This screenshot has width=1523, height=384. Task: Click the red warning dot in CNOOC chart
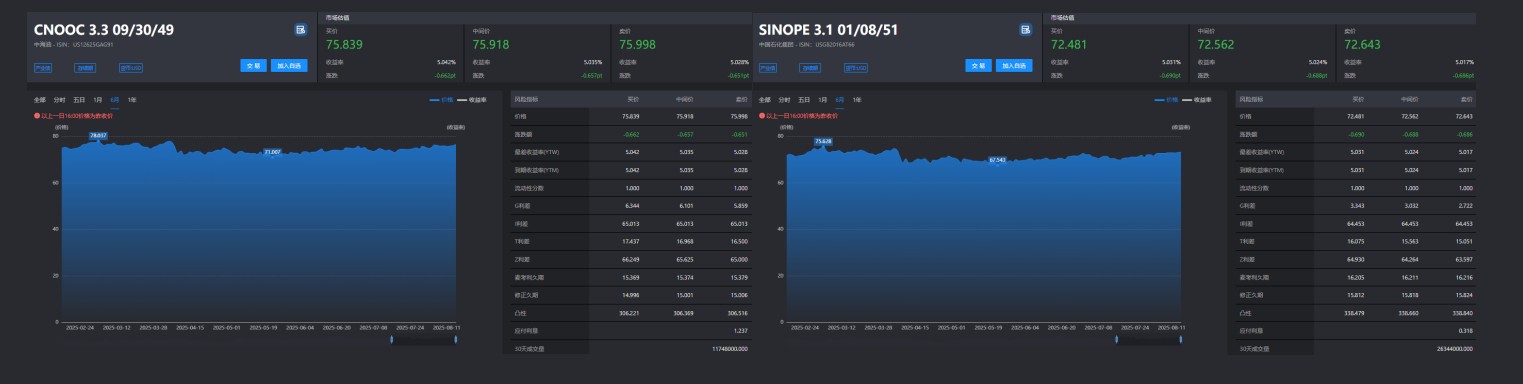click(37, 115)
